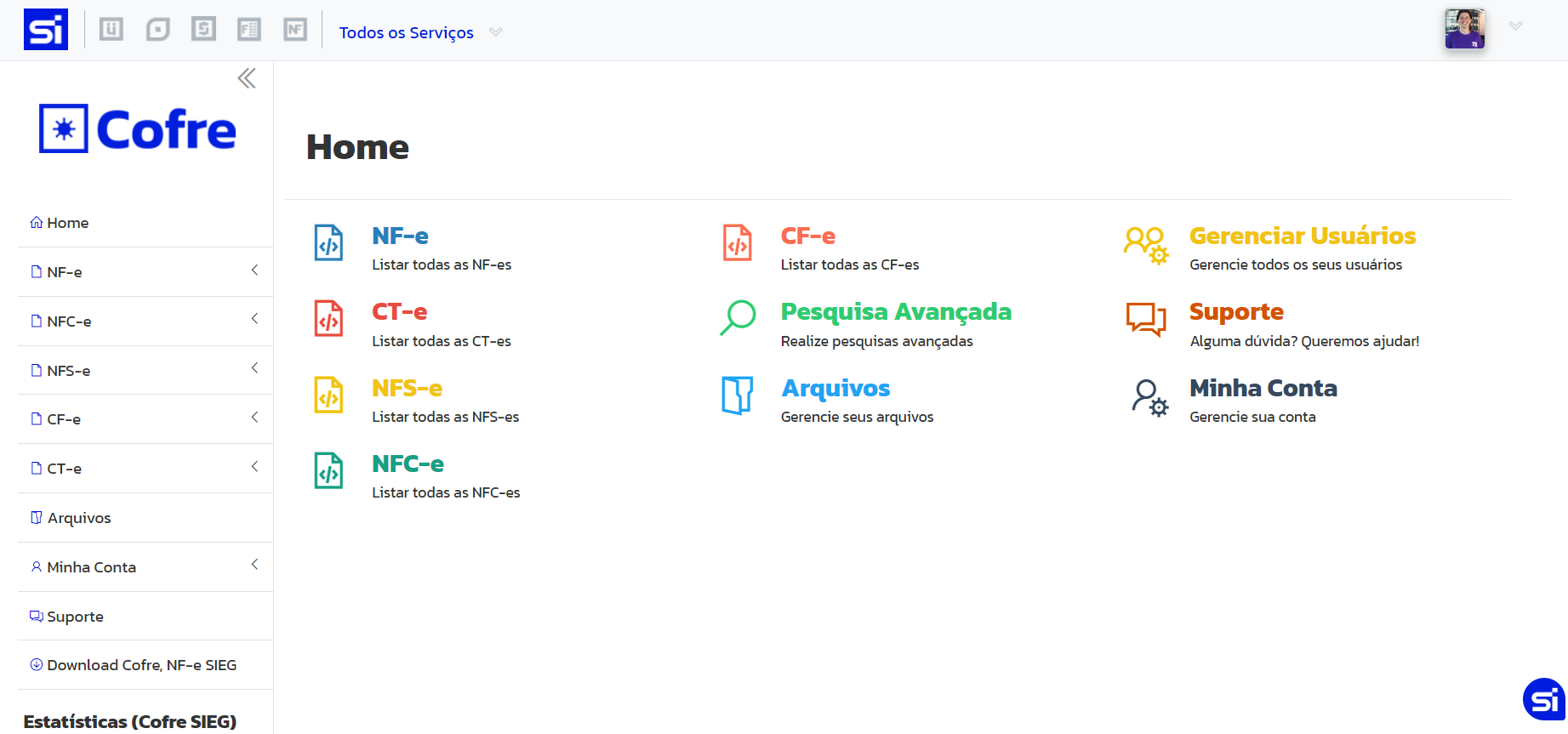Select Arquivos in the sidebar menu
1568x734 pixels.
79,518
